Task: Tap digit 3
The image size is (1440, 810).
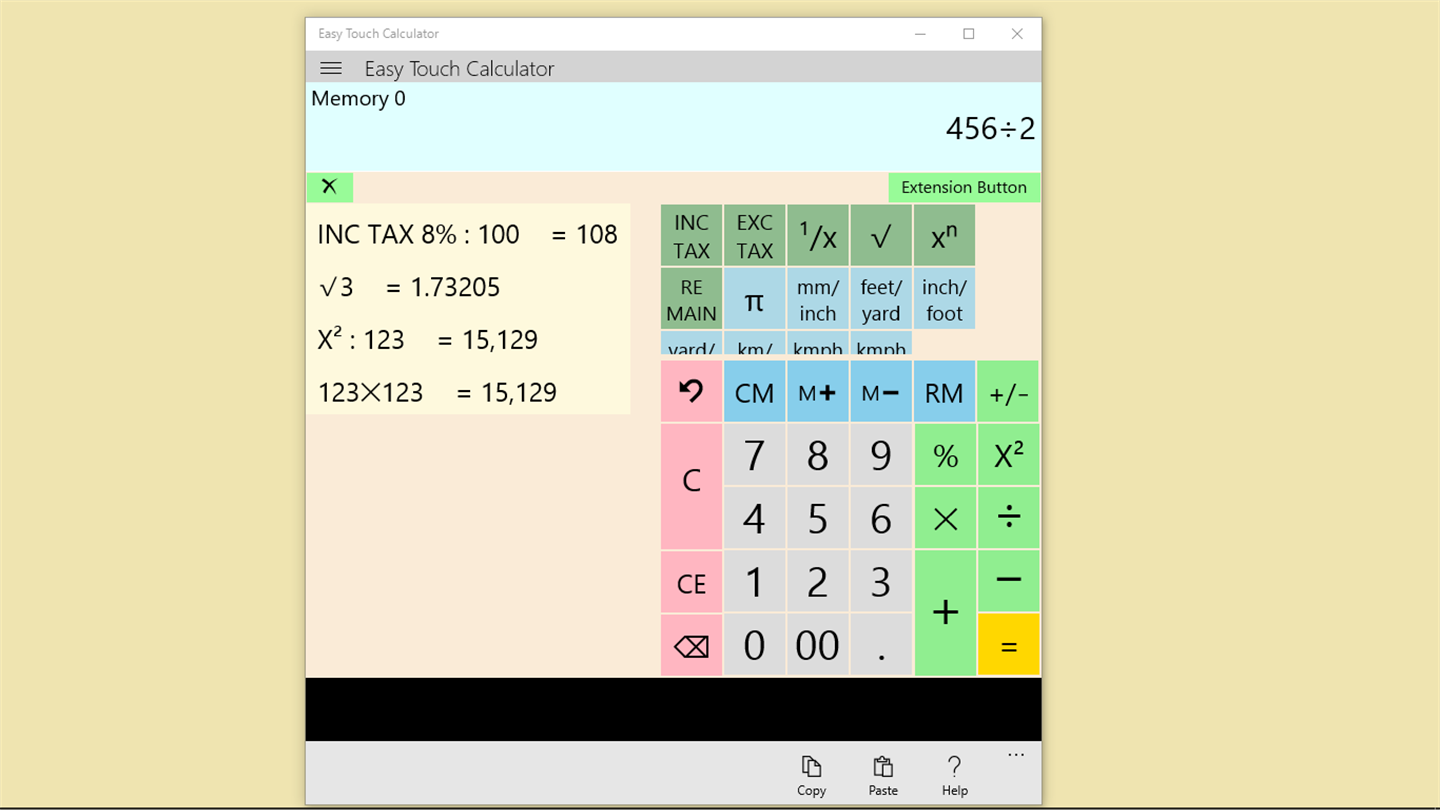Action: click(881, 581)
